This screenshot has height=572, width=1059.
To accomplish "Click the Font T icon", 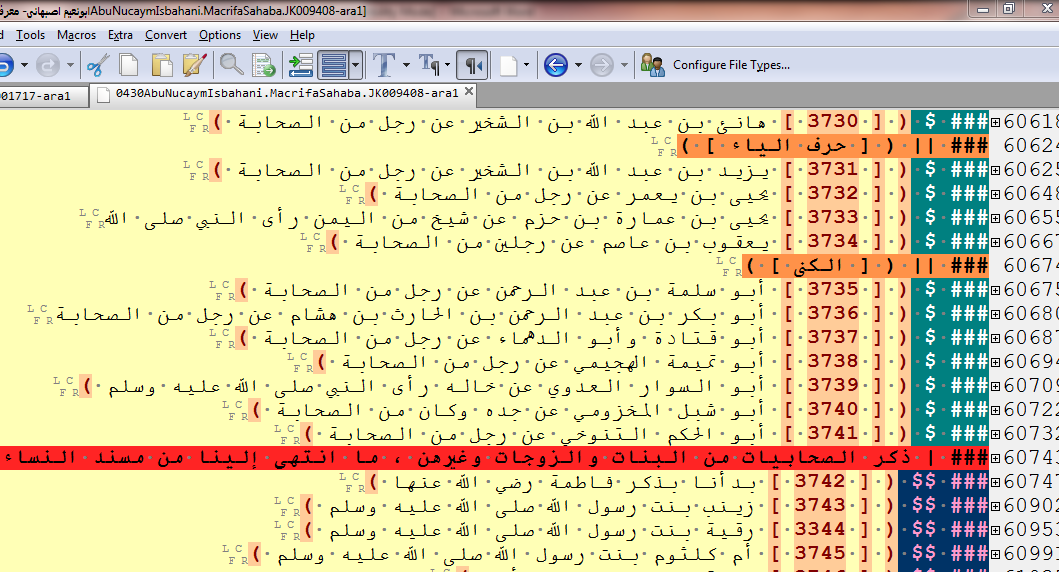I will [x=384, y=66].
